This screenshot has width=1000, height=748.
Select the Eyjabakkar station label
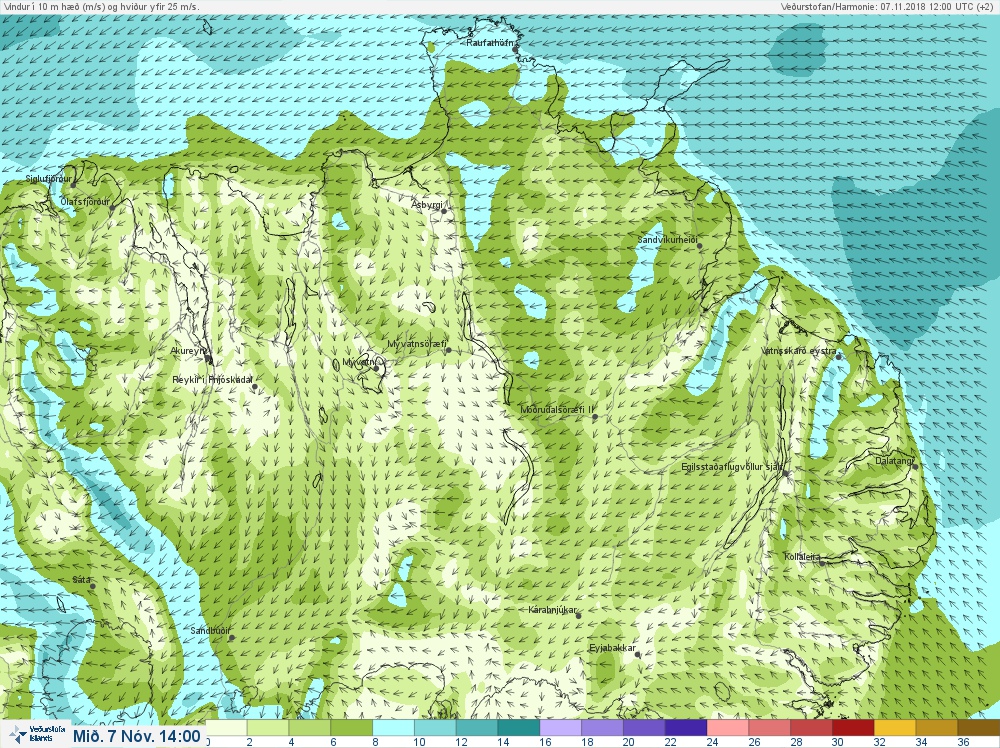(612, 648)
